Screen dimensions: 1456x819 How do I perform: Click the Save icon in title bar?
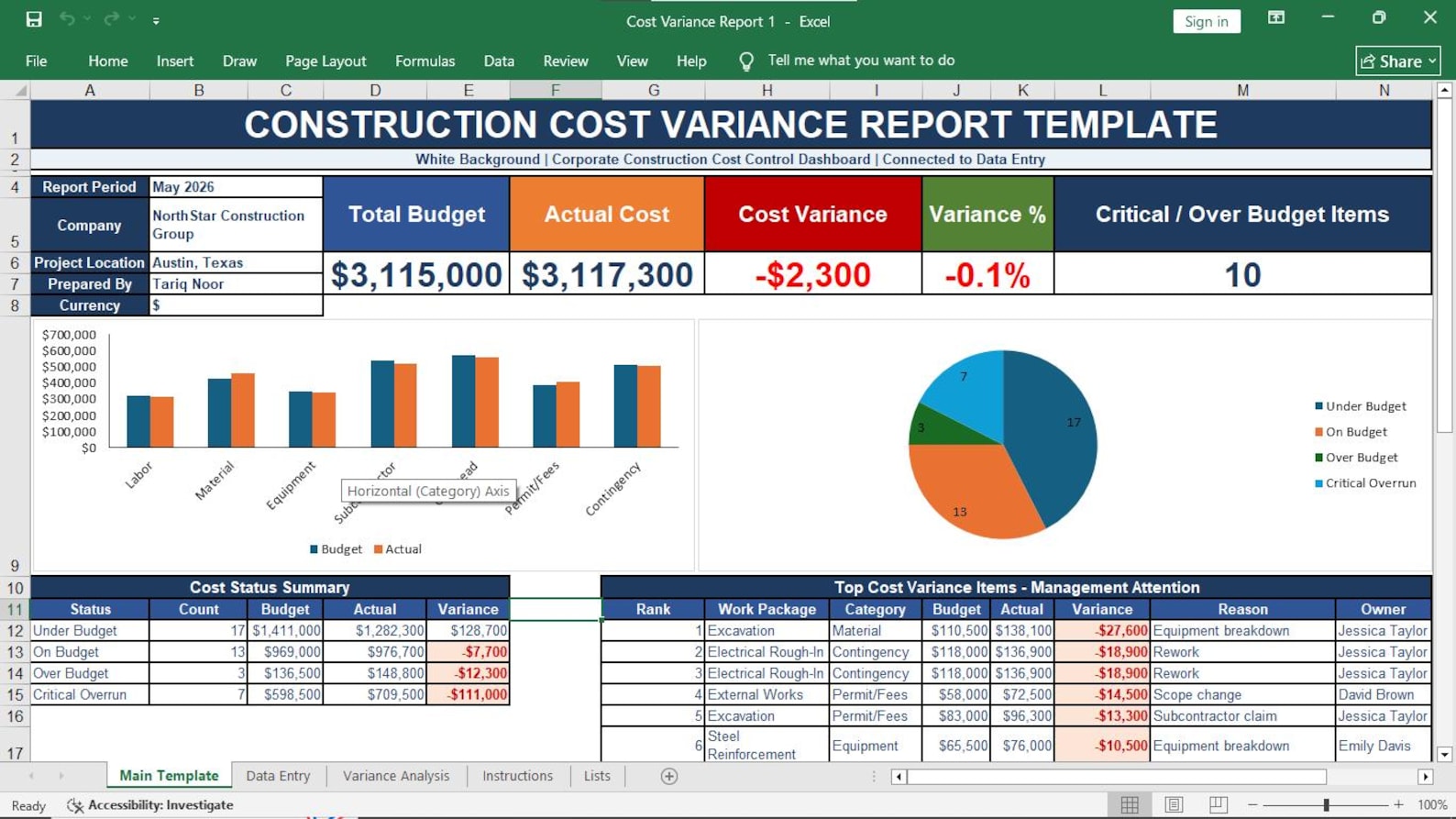(34, 19)
